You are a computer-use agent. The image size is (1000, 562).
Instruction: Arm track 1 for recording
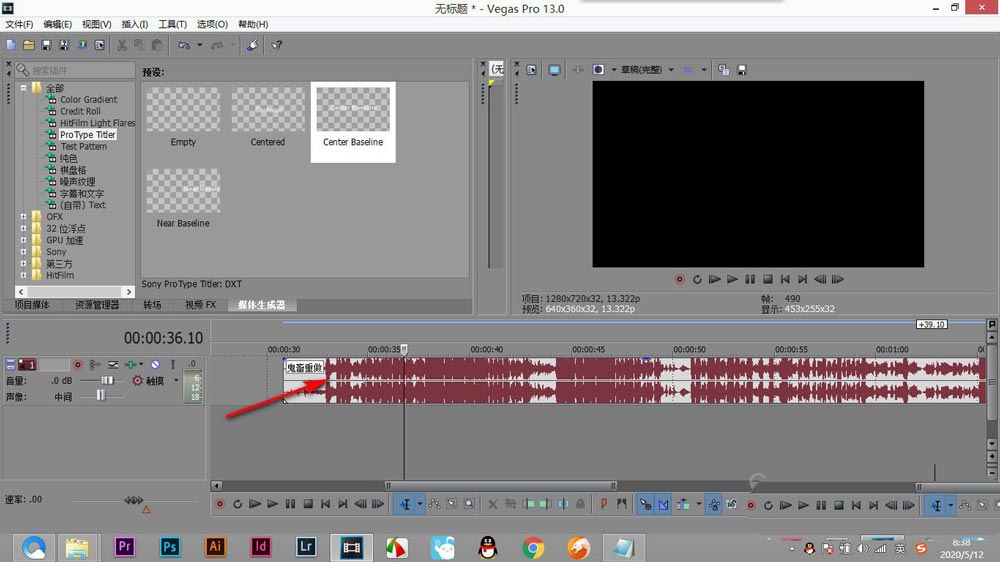[78, 365]
